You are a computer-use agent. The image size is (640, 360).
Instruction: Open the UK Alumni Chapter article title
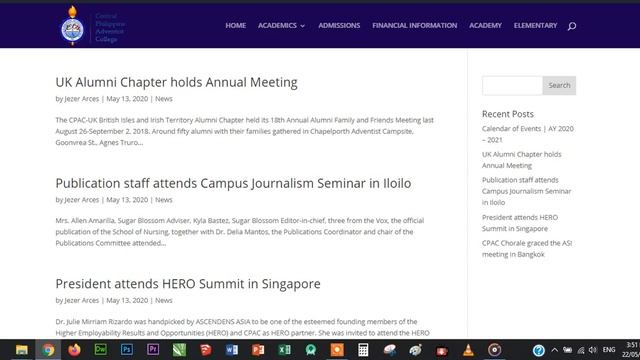176,82
